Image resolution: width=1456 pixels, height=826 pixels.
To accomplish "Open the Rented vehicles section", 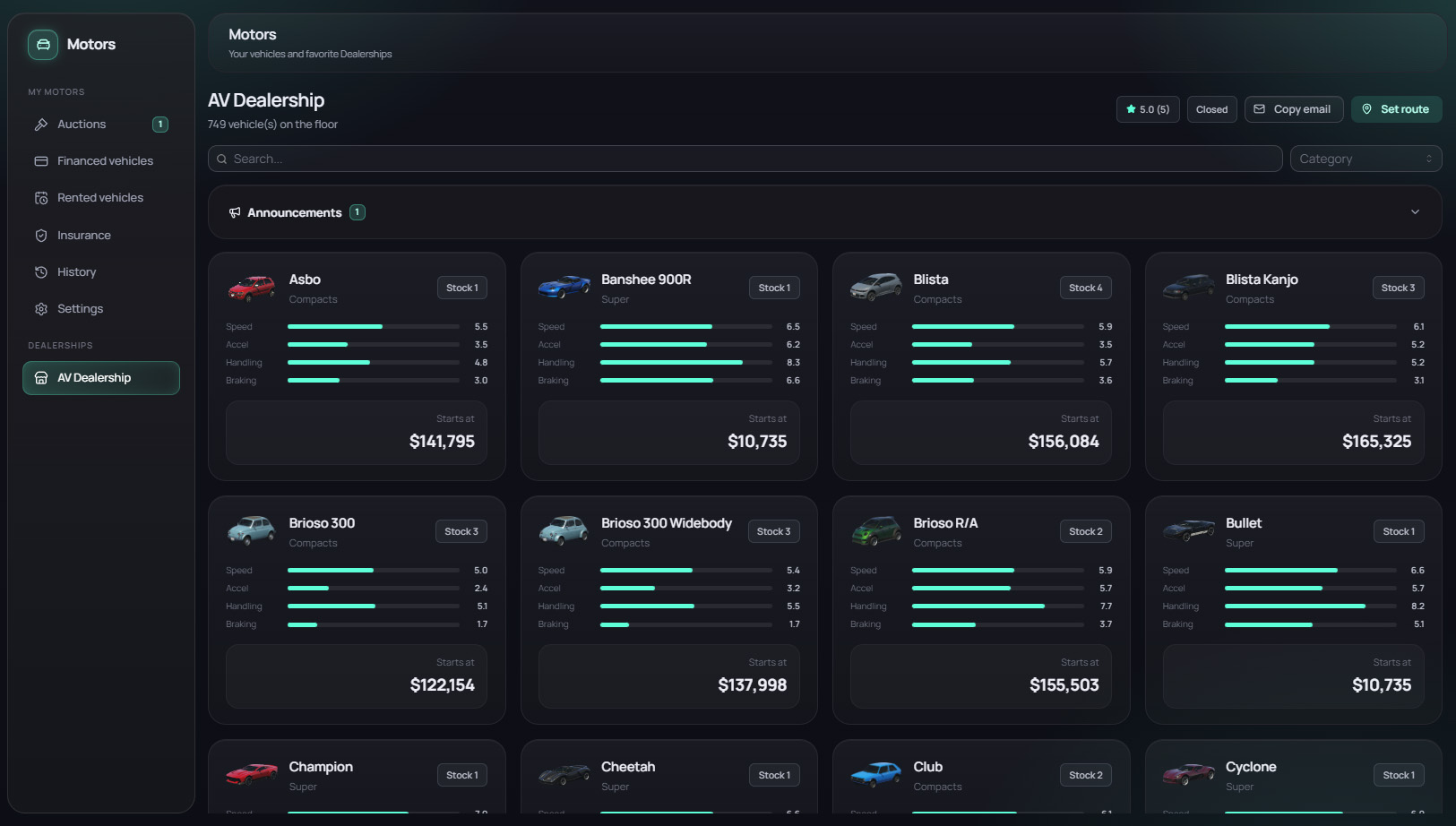I will [101, 198].
